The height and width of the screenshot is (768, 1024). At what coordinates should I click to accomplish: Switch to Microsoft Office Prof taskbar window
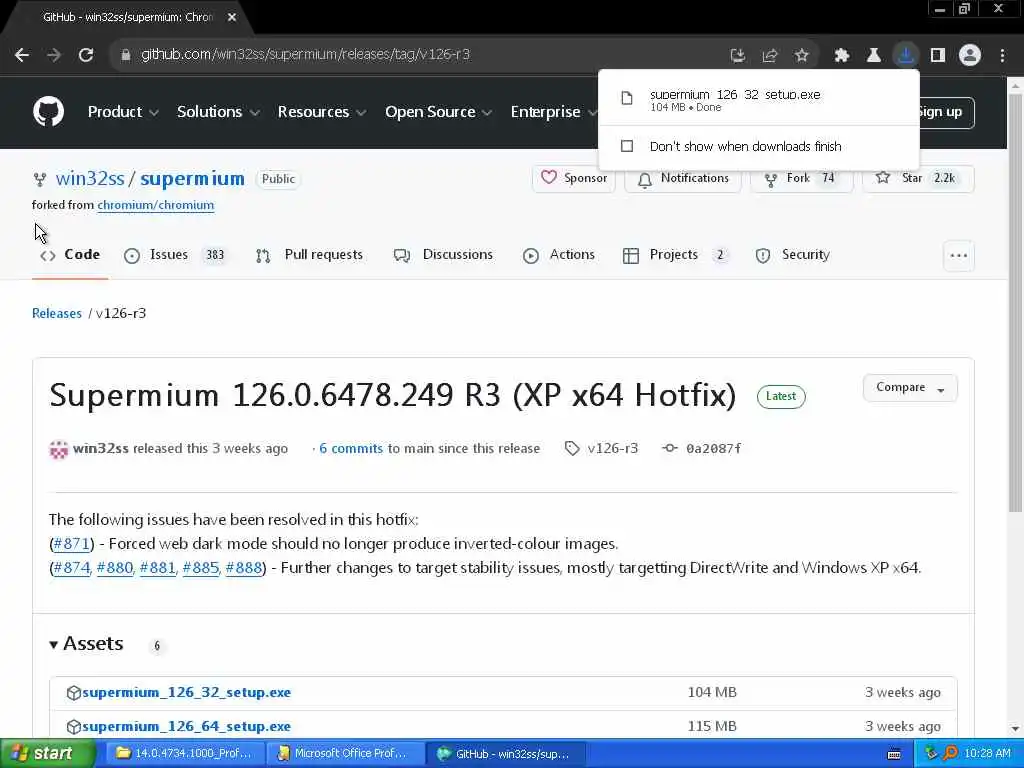[x=345, y=754]
